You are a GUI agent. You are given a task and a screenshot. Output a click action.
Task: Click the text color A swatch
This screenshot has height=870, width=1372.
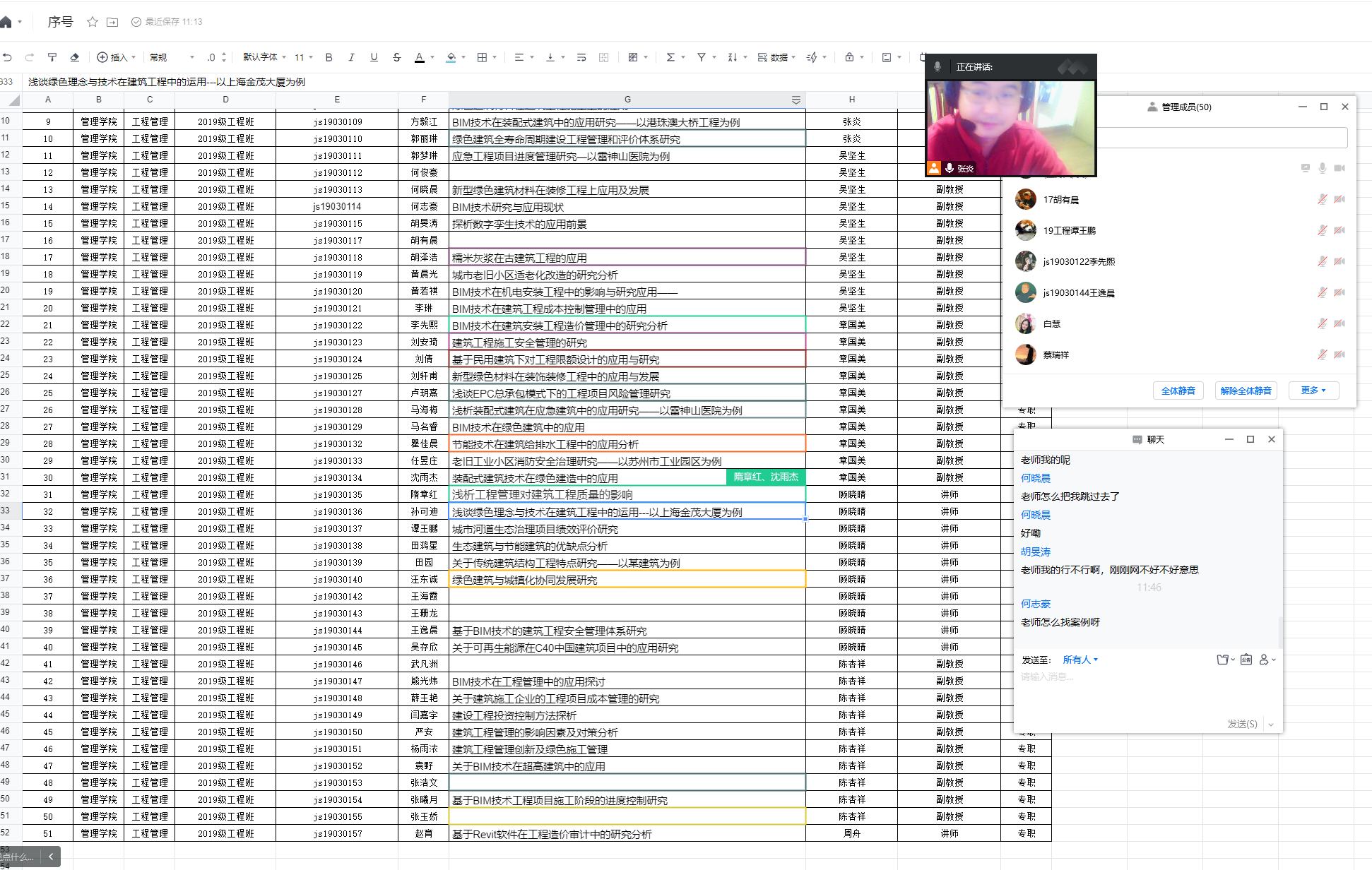click(419, 57)
